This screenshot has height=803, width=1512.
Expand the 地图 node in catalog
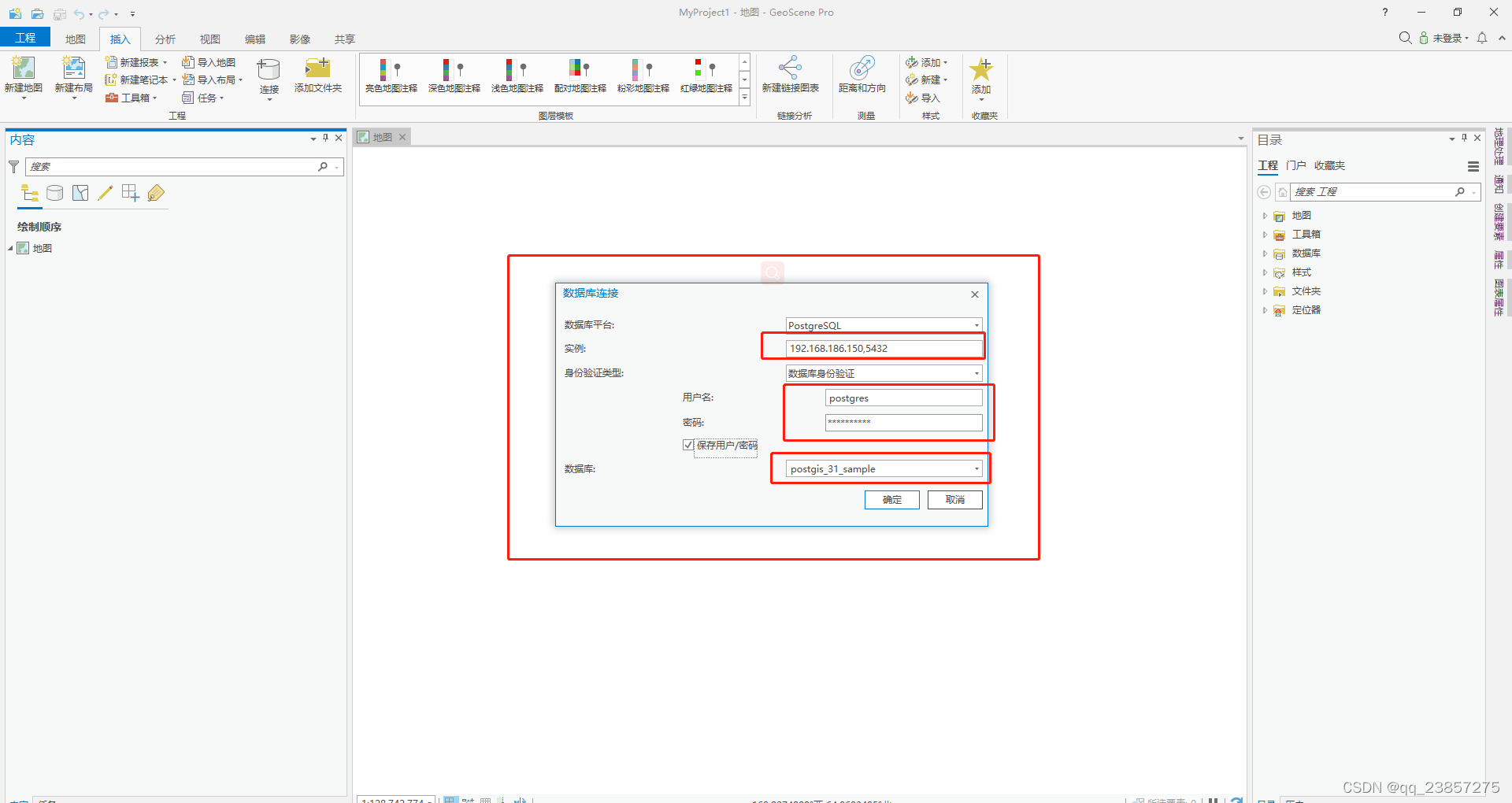pos(1265,216)
